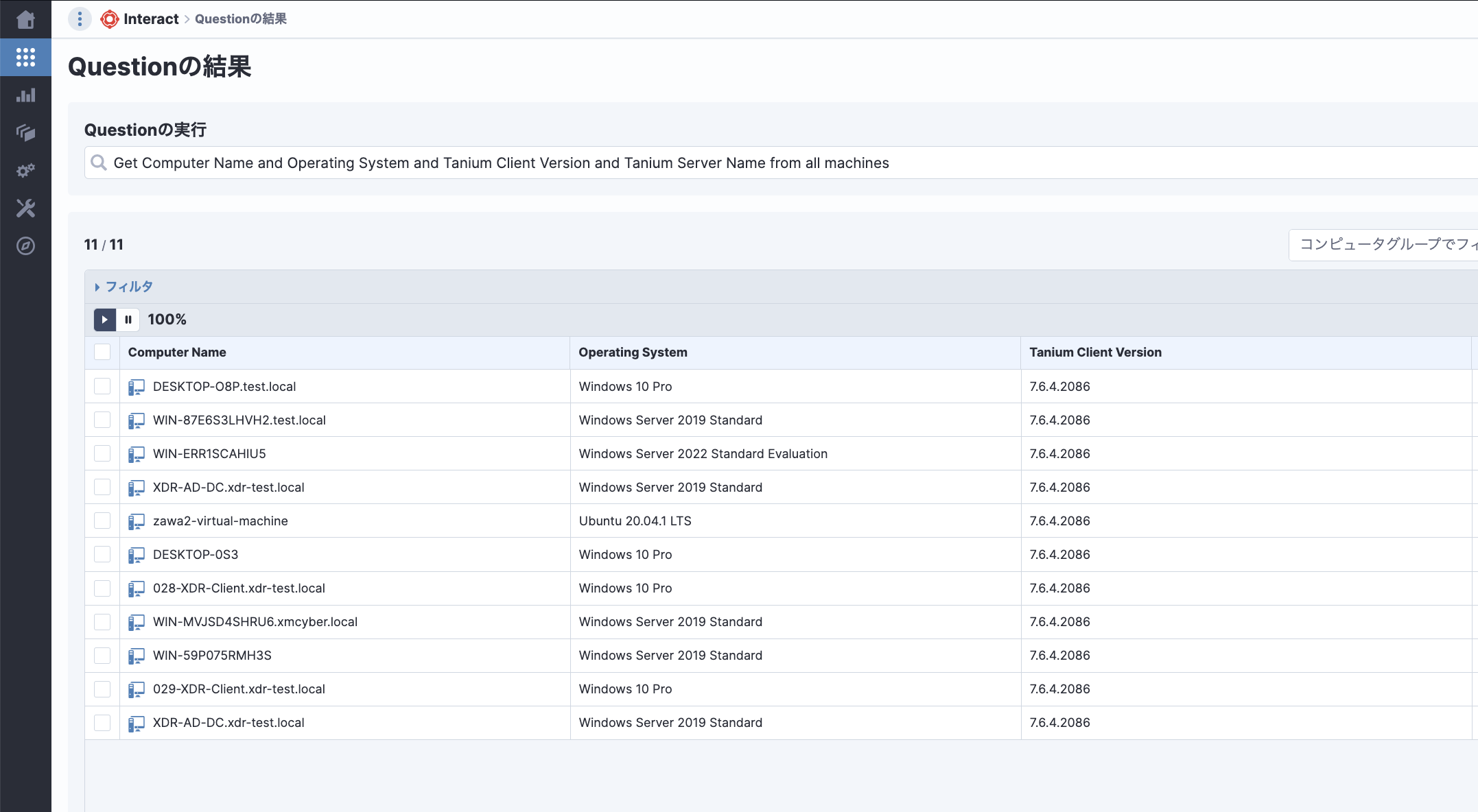The width and height of the screenshot is (1478, 812).
Task: Open the stacked layers sidebar icon
Action: click(25, 132)
